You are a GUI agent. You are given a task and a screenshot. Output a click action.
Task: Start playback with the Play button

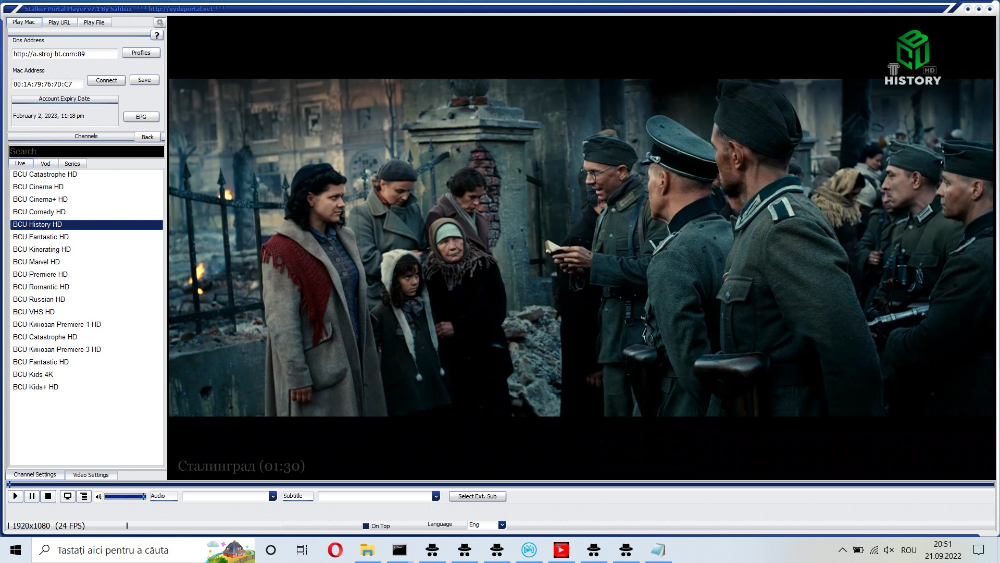tap(15, 496)
